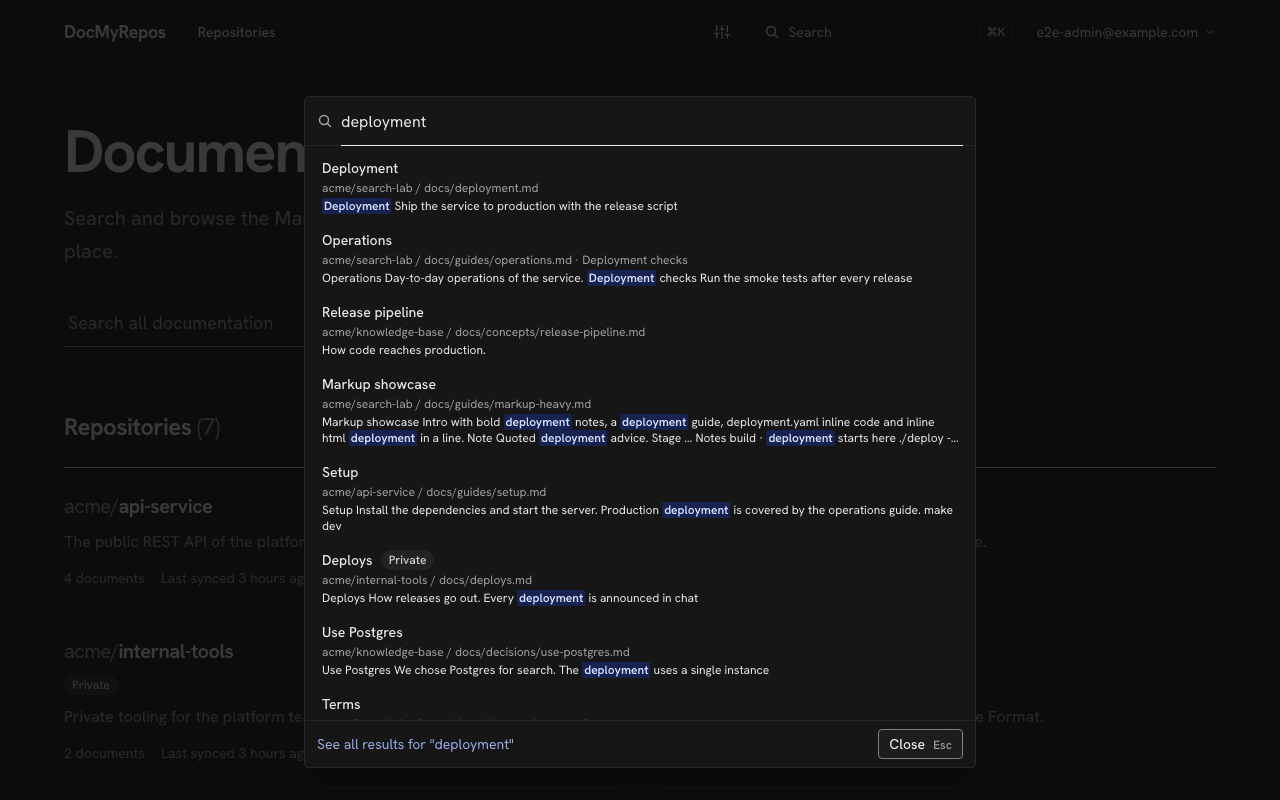Open the Setup search result

coord(640,499)
